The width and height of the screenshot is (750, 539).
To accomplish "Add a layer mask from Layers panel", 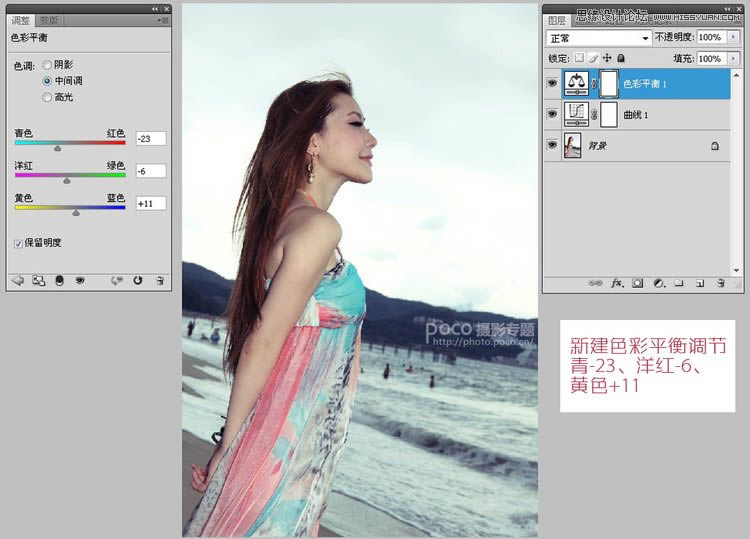I will [637, 283].
